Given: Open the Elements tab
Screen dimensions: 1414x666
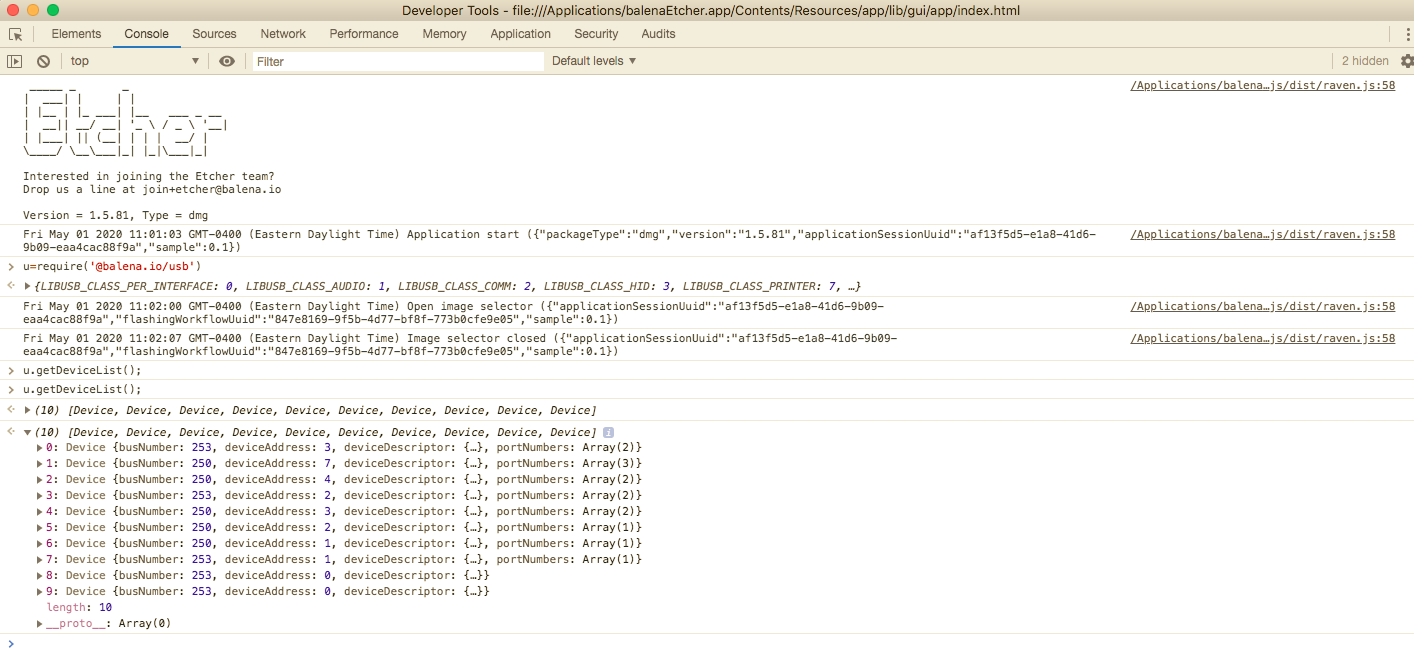Looking at the screenshot, I should tap(76, 34).
